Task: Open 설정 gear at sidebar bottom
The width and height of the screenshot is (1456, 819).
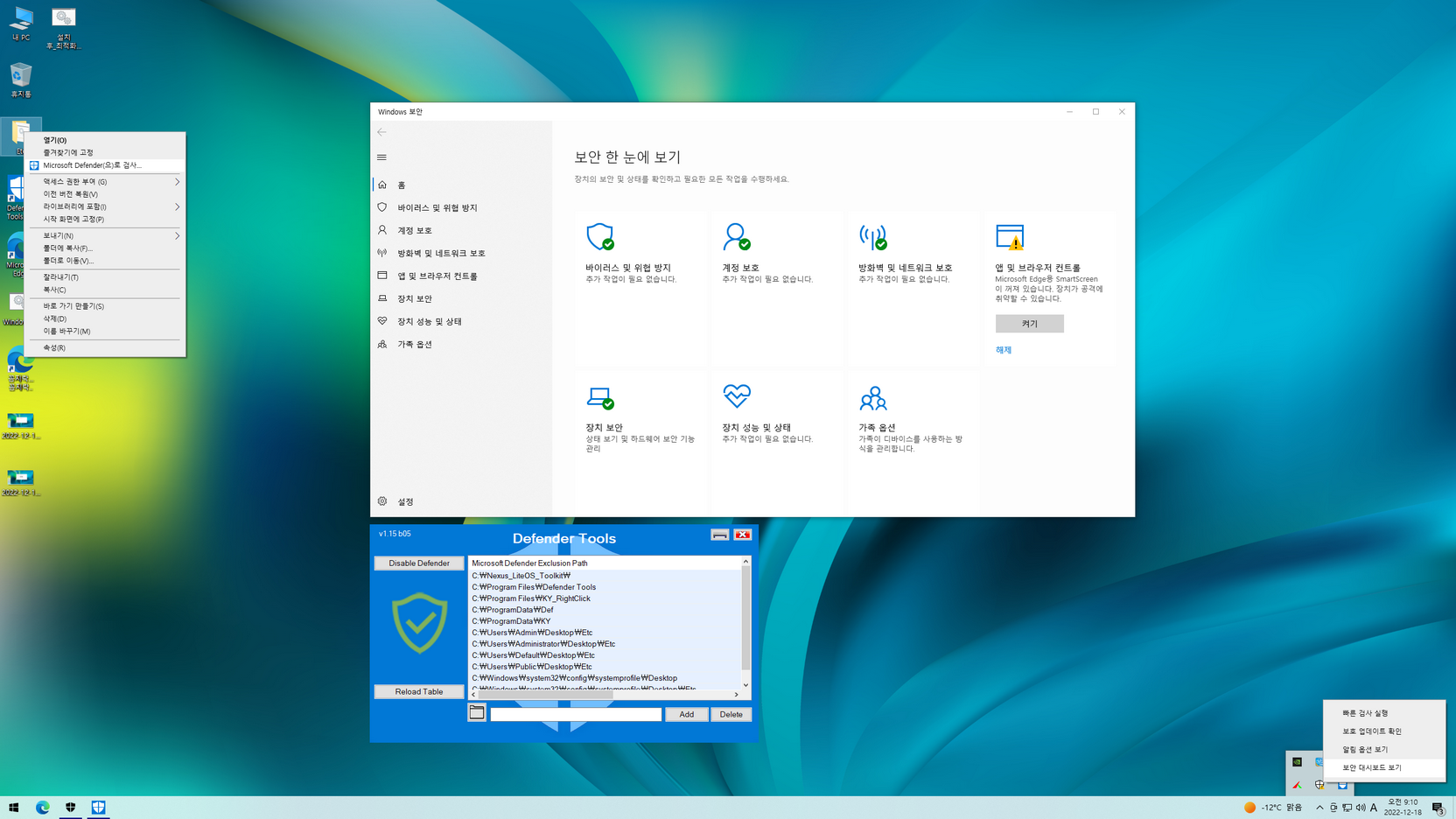Action: point(461,501)
